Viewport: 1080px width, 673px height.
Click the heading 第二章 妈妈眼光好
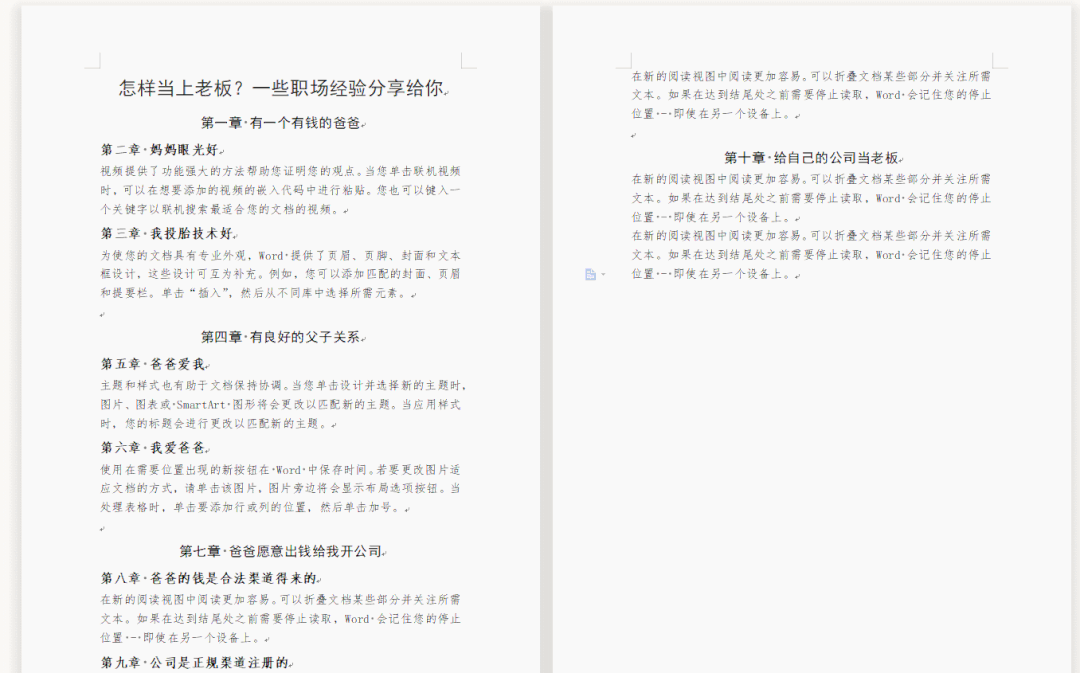pos(160,149)
